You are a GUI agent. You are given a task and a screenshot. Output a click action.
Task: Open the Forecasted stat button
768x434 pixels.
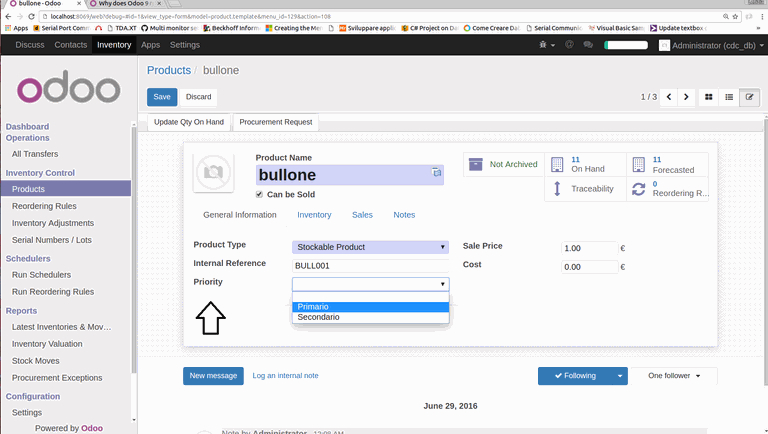click(x=667, y=165)
